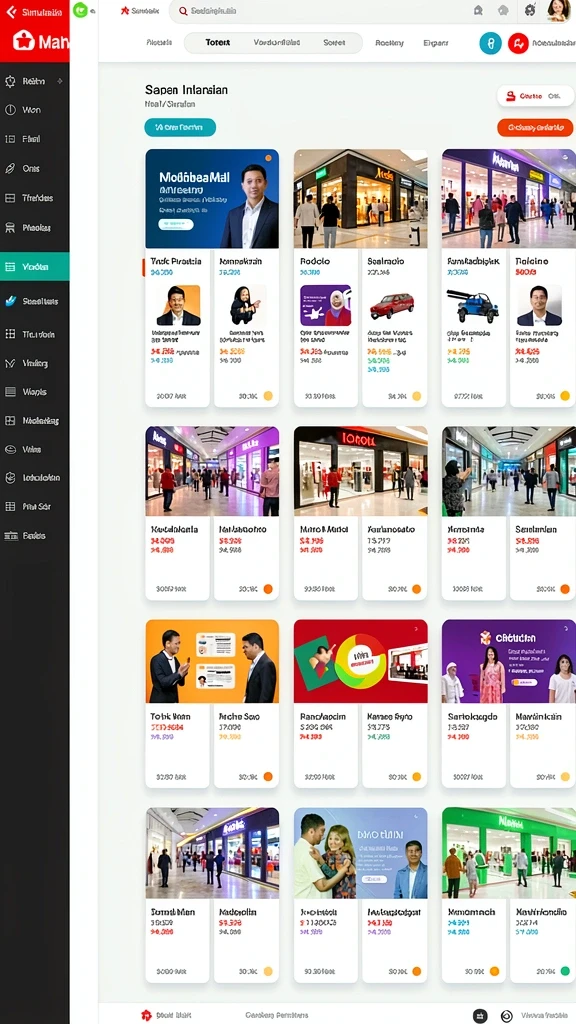
Task: Click the 3x3 grid icon in the sidebar
Action: pyautogui.click(x=10, y=334)
